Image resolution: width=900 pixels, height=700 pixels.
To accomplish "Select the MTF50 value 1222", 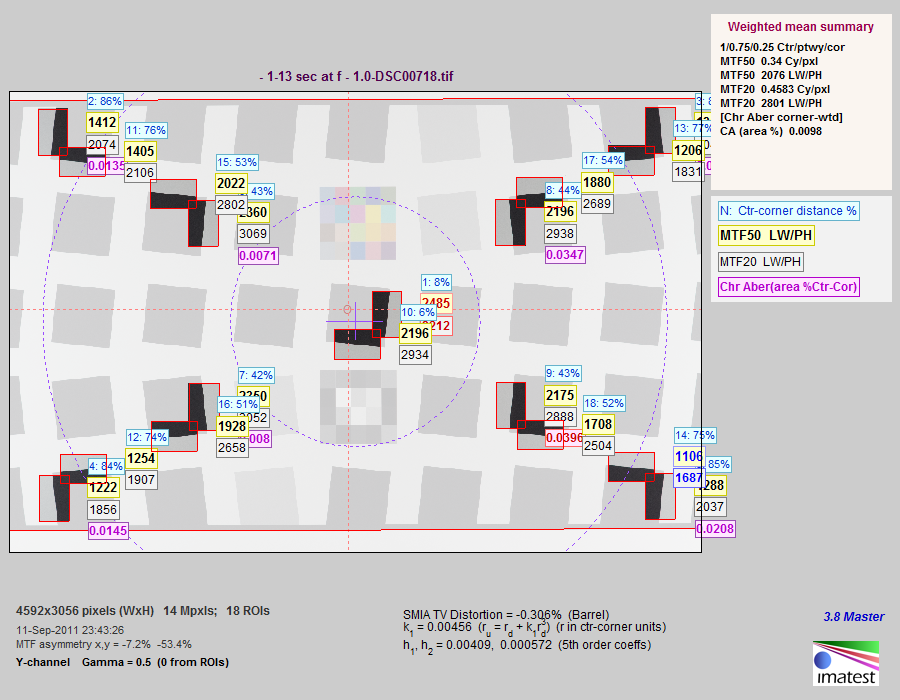I will [103, 488].
